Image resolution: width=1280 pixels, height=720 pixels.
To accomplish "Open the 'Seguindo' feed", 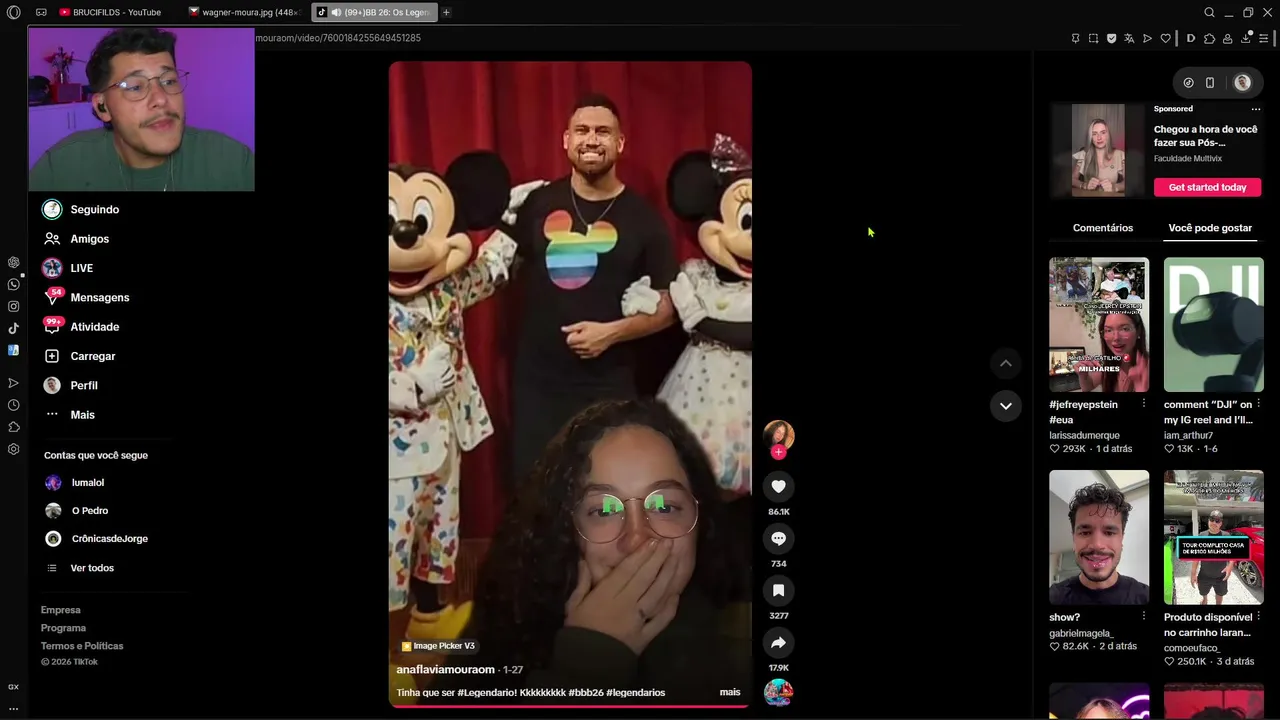I will tap(94, 209).
